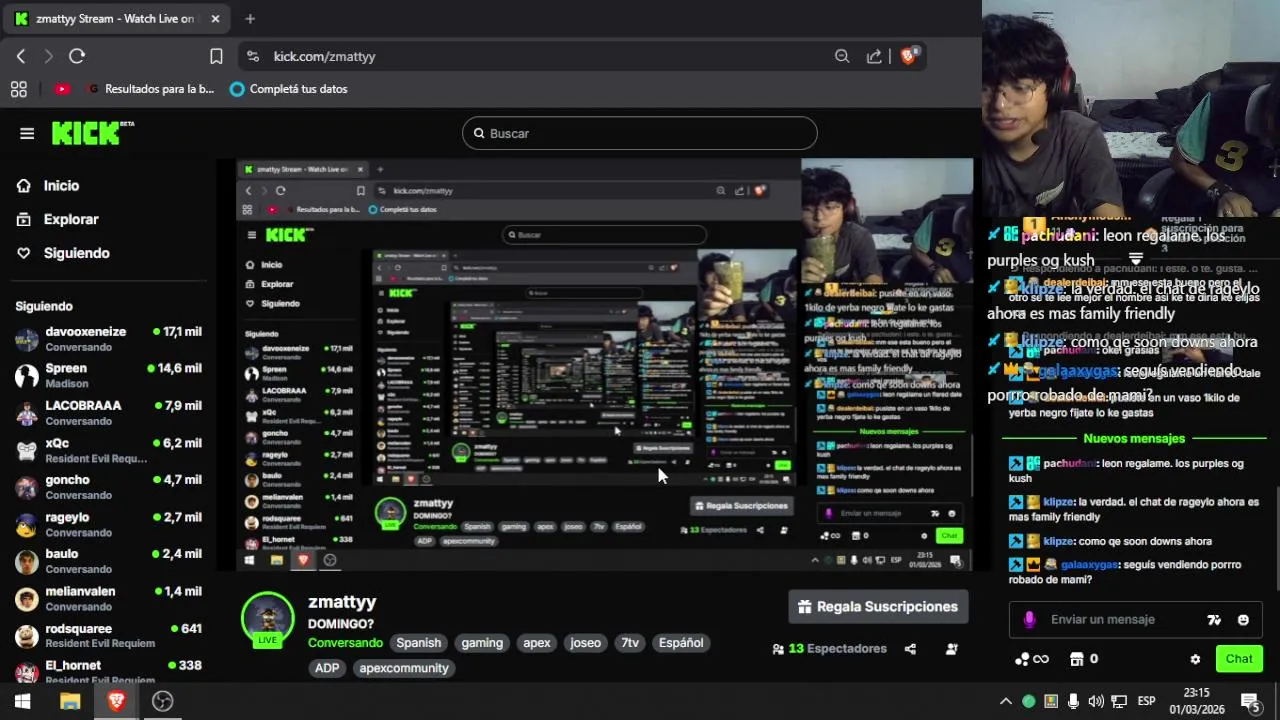
Task: Open xQc channel in Siguiendo list
Action: 108,450
